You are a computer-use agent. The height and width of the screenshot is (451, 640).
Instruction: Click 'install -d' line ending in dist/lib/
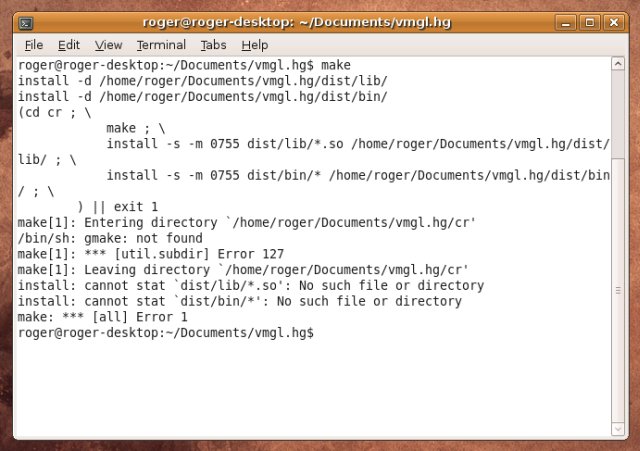click(x=202, y=81)
